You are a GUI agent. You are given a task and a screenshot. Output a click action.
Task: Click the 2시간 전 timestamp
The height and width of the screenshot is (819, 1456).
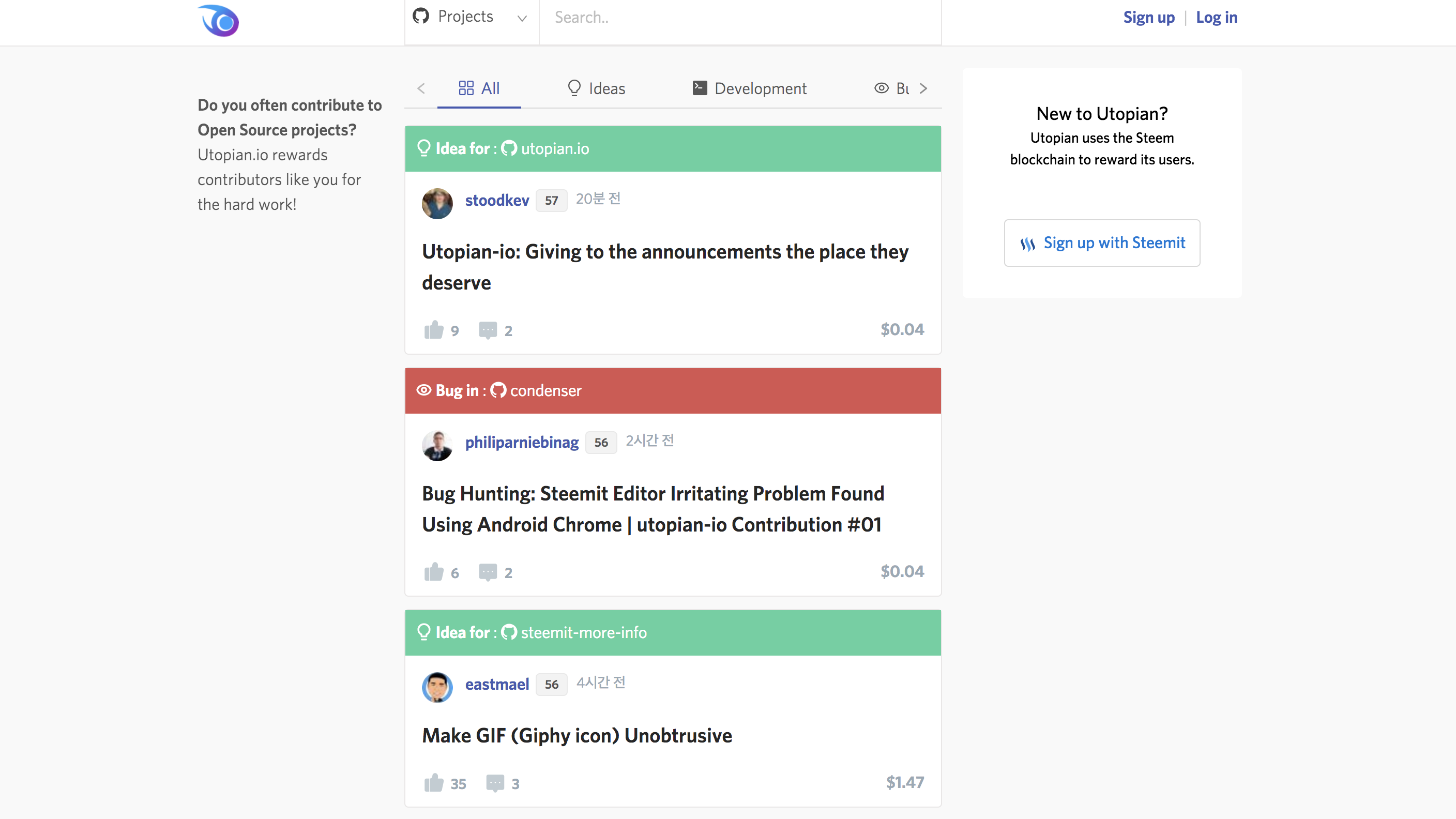(649, 441)
